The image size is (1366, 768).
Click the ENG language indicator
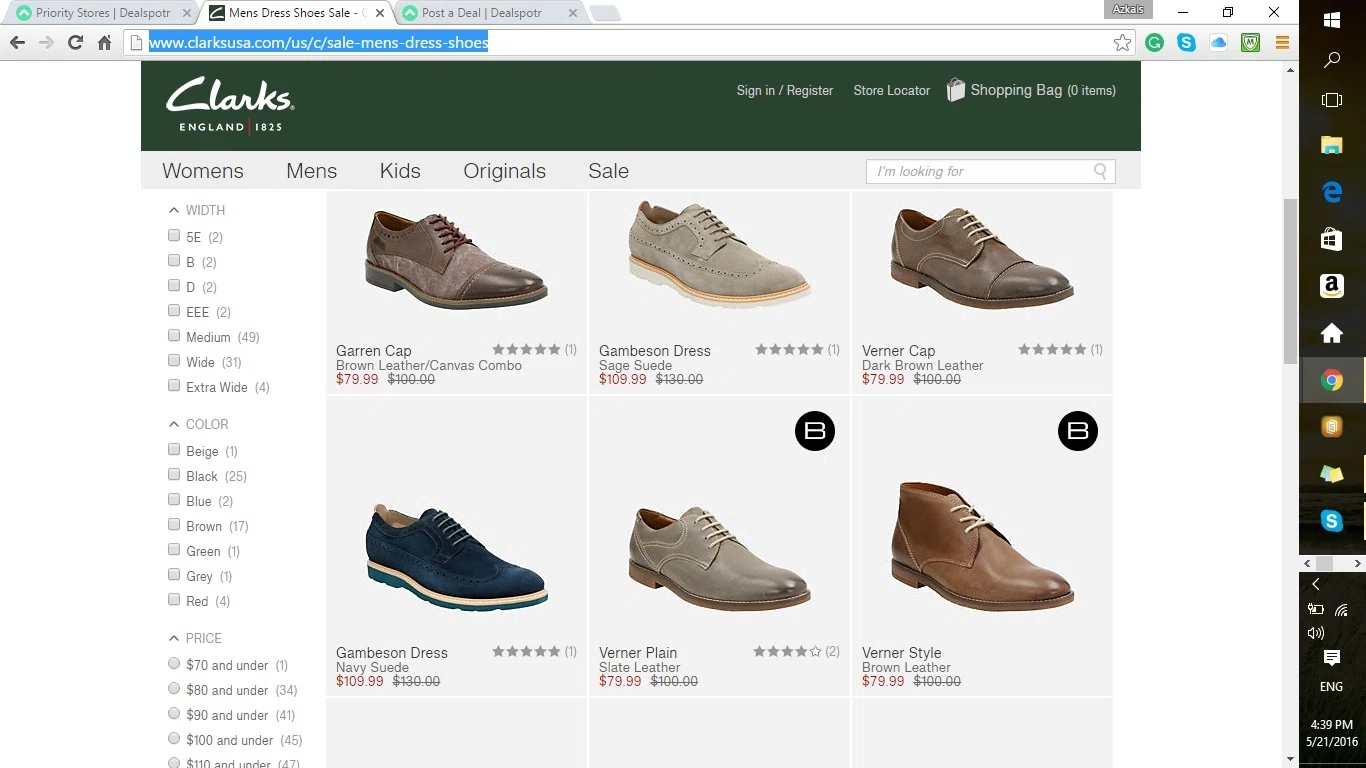1331,687
